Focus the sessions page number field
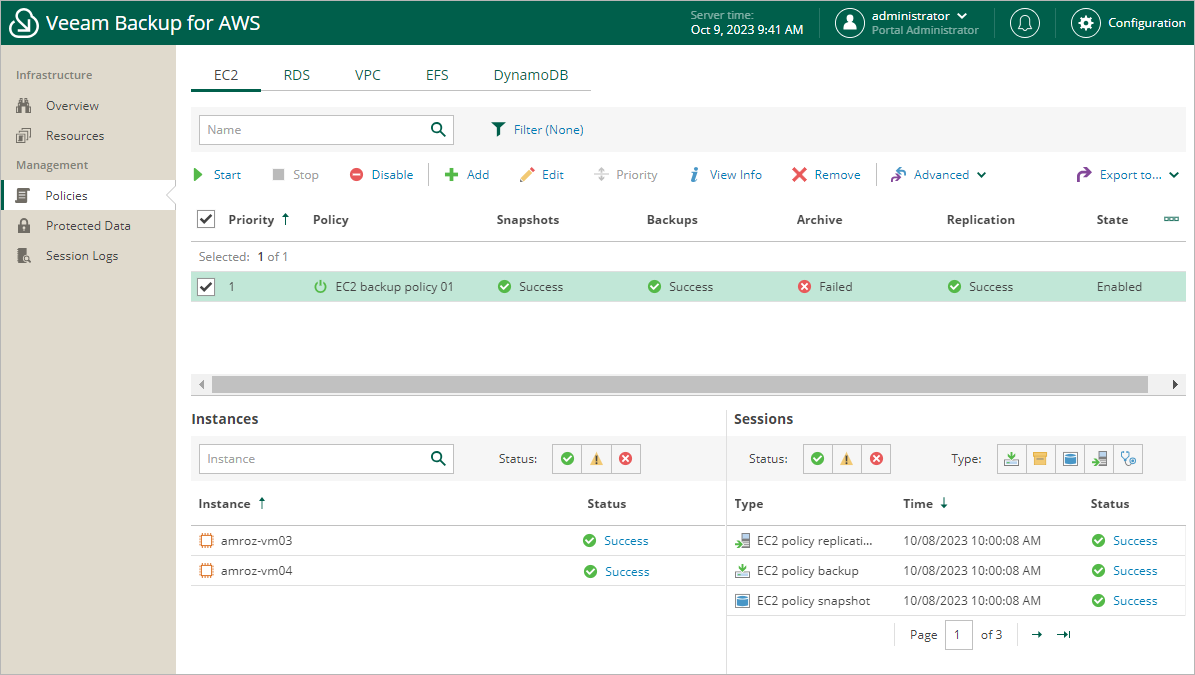This screenshot has width=1195, height=675. point(959,635)
